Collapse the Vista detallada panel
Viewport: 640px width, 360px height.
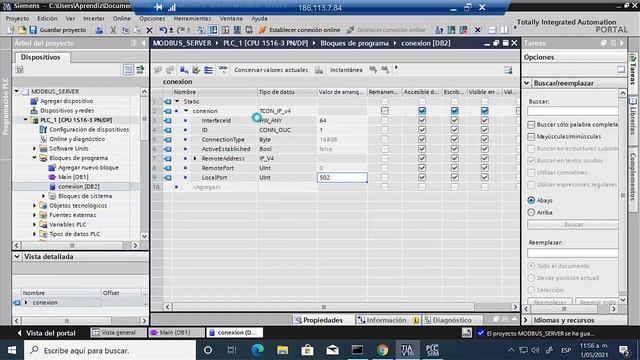[17, 256]
